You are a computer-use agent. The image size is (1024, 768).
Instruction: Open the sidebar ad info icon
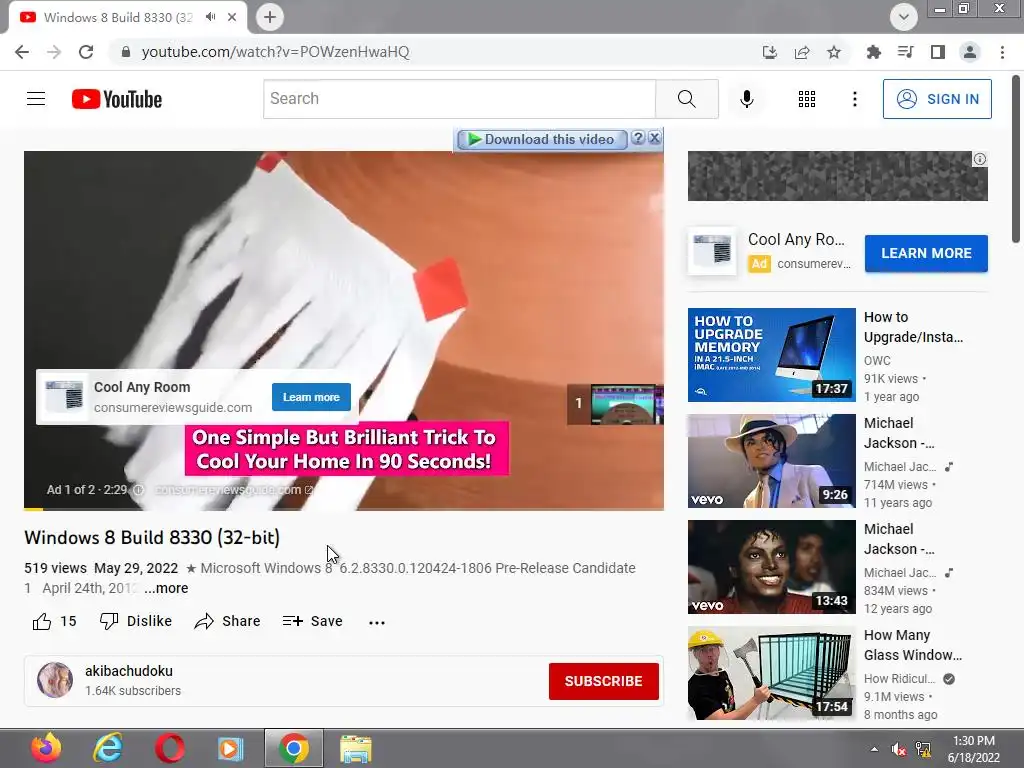click(980, 159)
